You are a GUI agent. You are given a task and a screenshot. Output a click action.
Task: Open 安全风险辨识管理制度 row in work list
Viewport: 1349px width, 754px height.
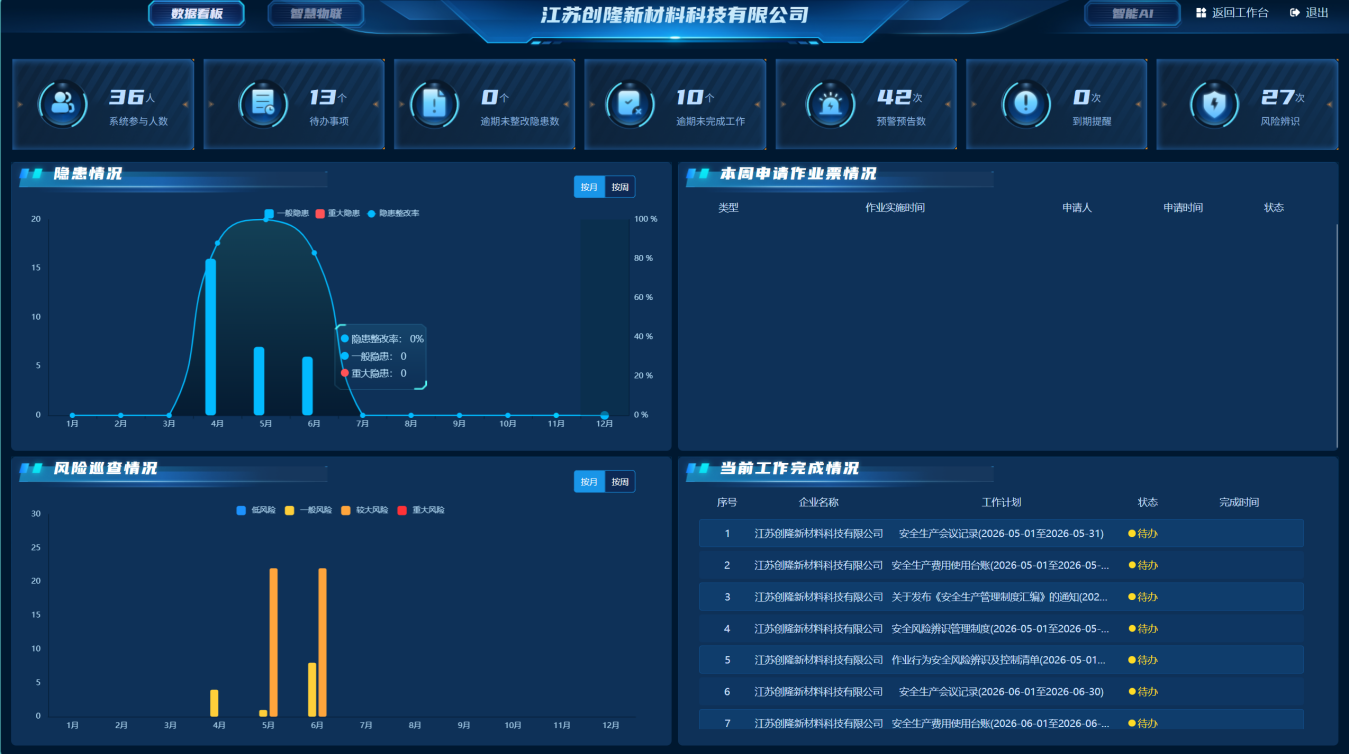pyautogui.click(x=1001, y=629)
